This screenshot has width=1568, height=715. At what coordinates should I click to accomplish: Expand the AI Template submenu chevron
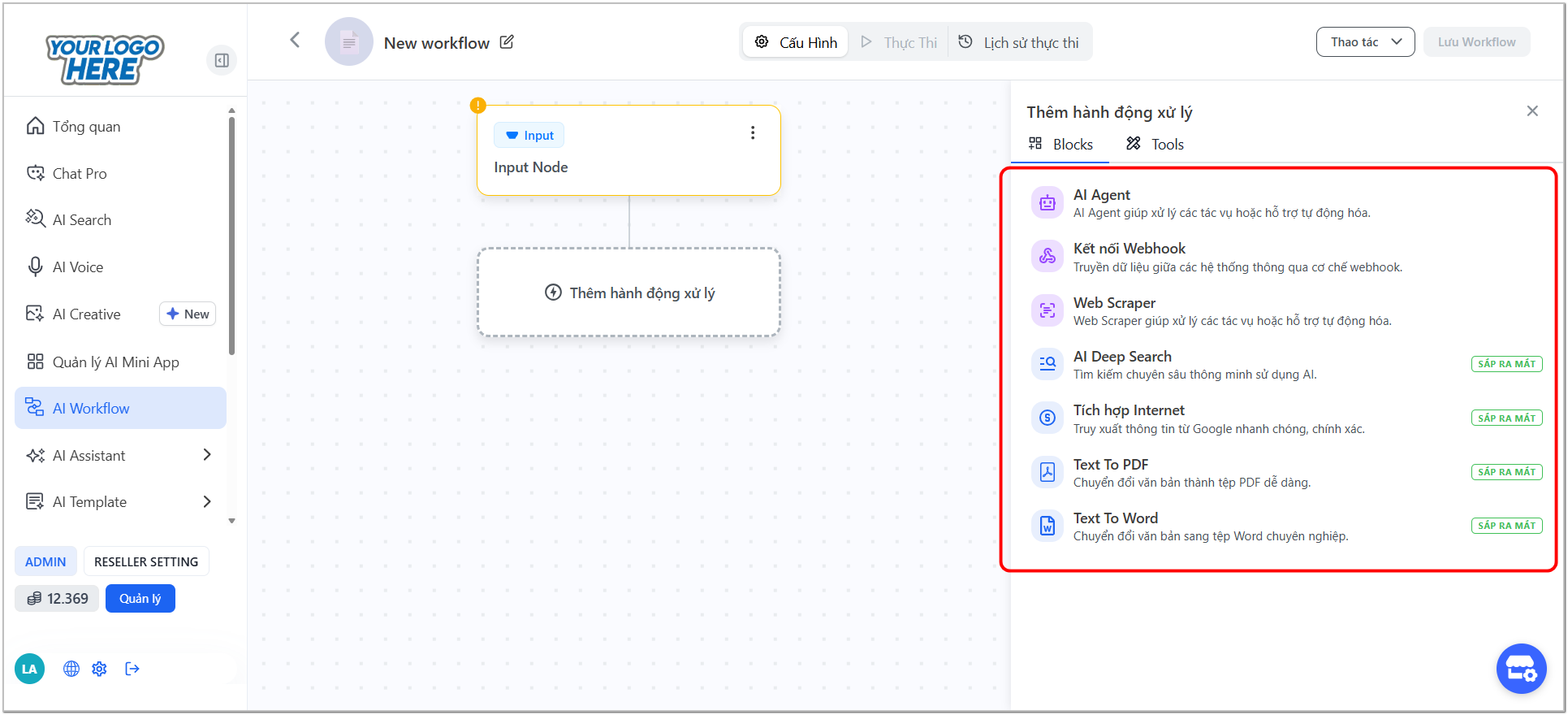pyautogui.click(x=207, y=501)
